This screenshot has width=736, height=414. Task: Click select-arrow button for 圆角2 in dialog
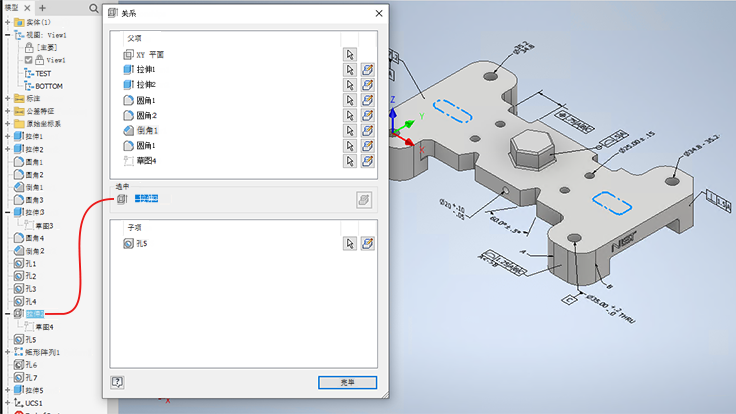click(x=350, y=115)
